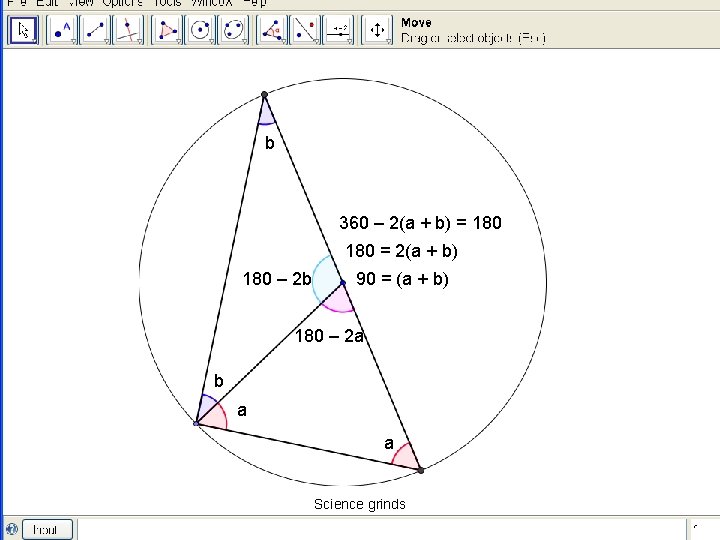This screenshot has width=720, height=540.
Task: Select the Line through Two Points tool
Action: (x=95, y=30)
